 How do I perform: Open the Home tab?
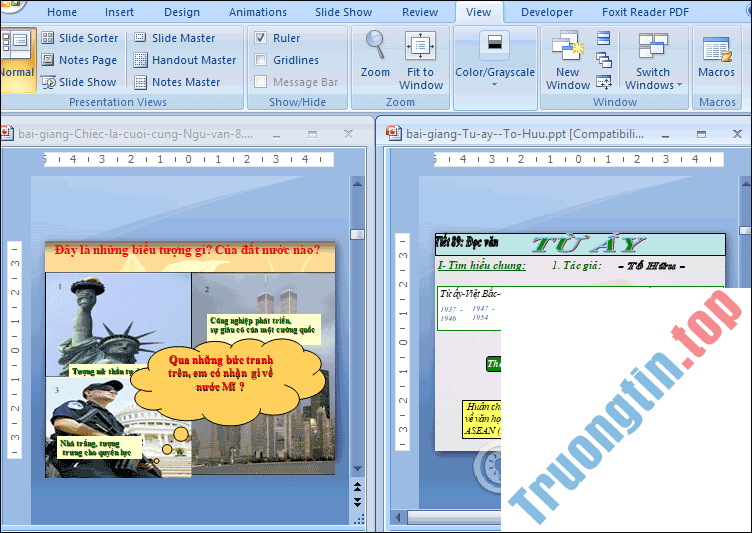click(62, 12)
